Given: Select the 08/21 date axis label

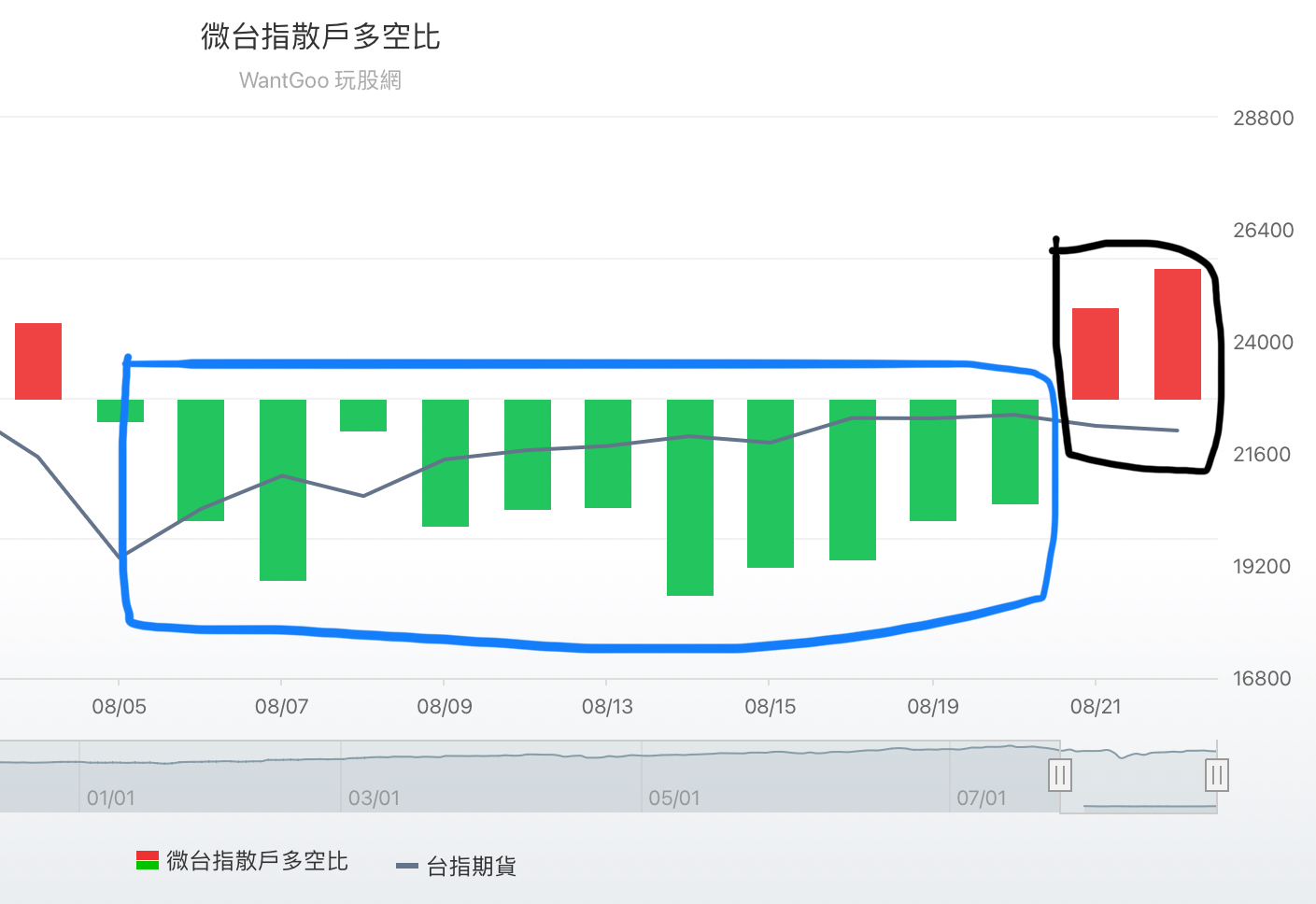Looking at the screenshot, I should 1097,707.
